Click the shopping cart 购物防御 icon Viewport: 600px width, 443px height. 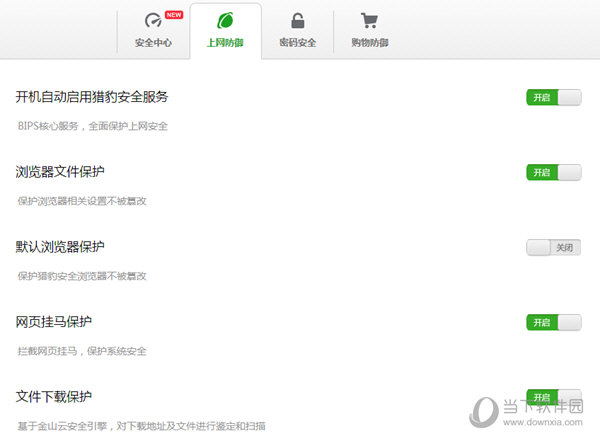tap(369, 21)
